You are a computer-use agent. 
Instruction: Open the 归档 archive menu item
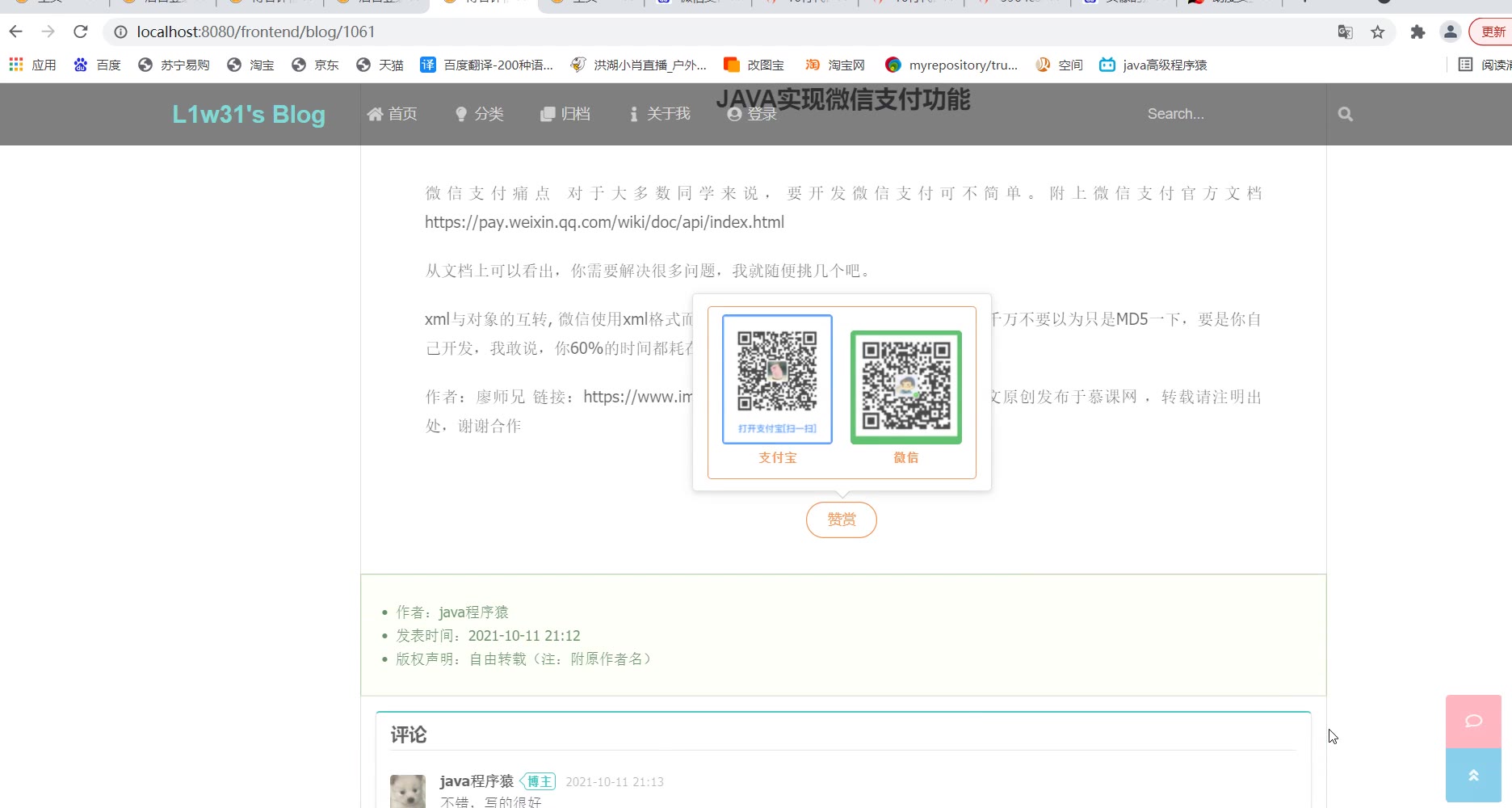pos(565,114)
